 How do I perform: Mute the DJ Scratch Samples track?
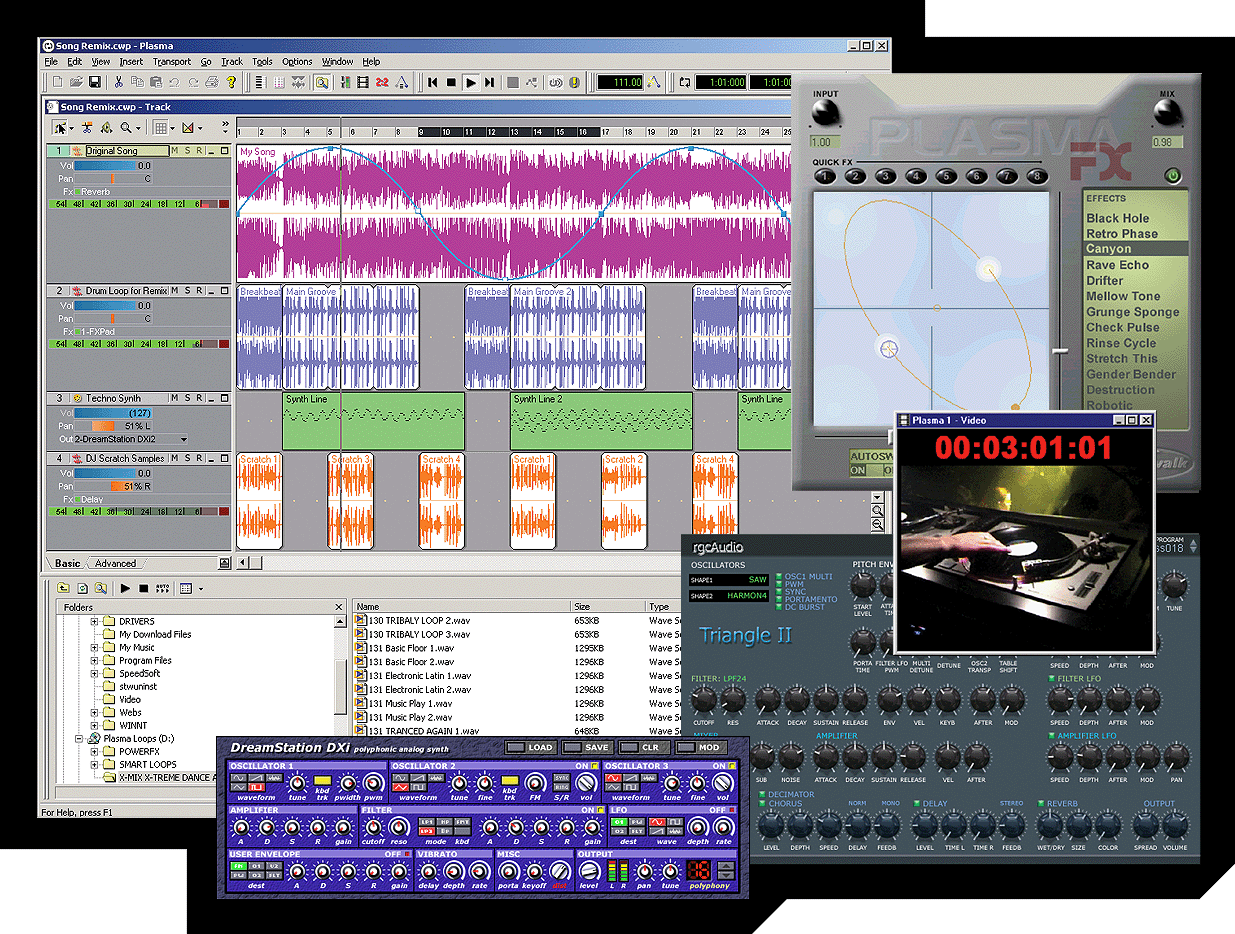tap(174, 458)
